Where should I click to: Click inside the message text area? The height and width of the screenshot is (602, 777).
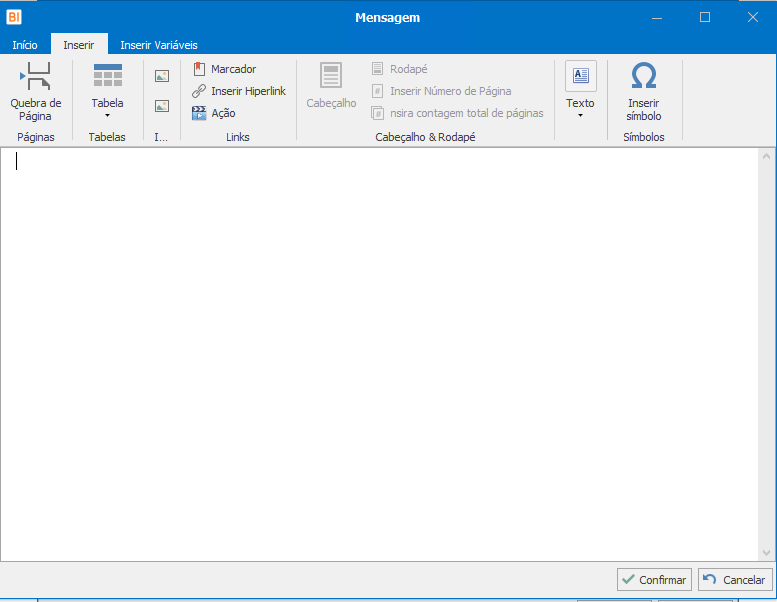(379, 354)
